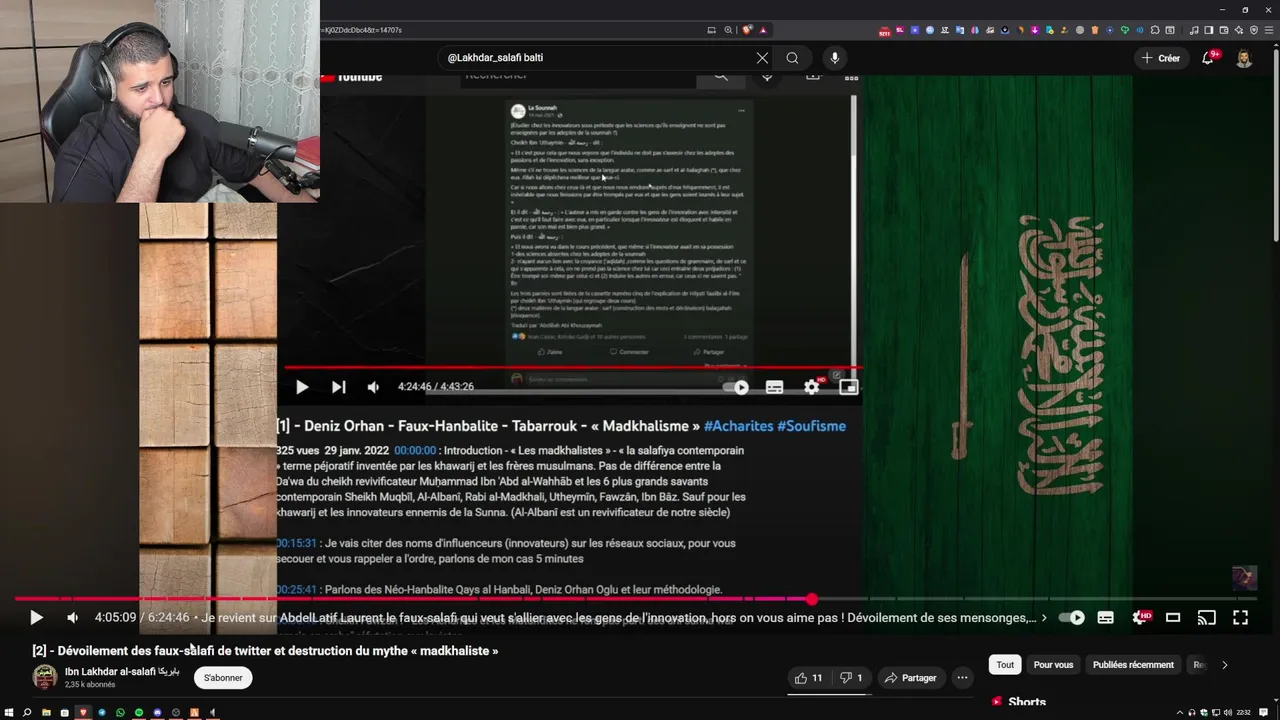This screenshot has width=1280, height=720.
Task: Mute the main video volume
Action: point(72,618)
